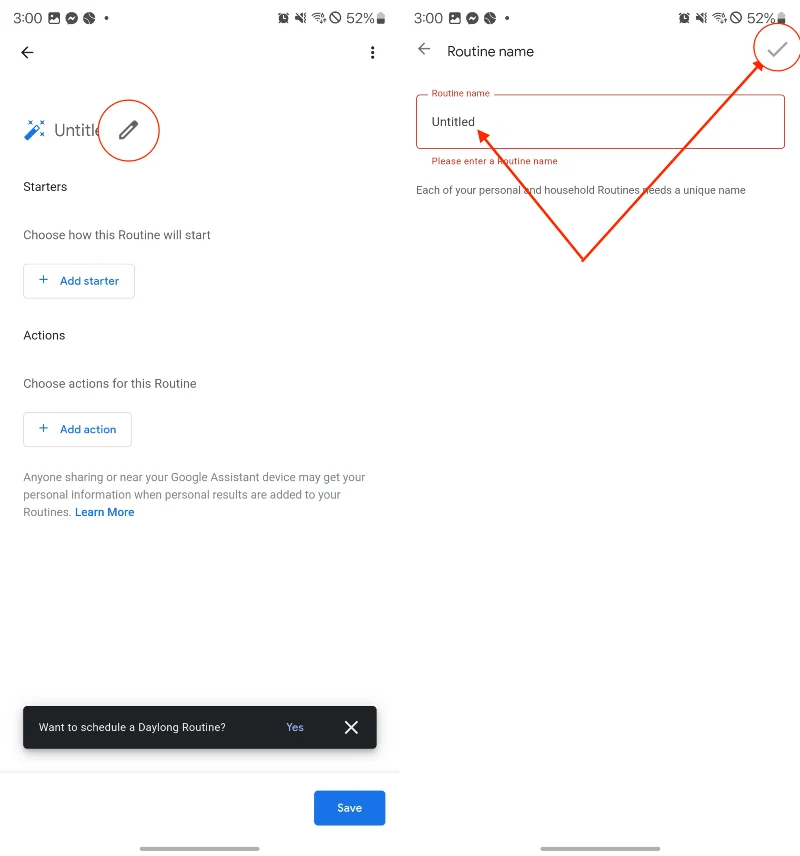Tap the plus icon beside Add action

tap(43, 429)
